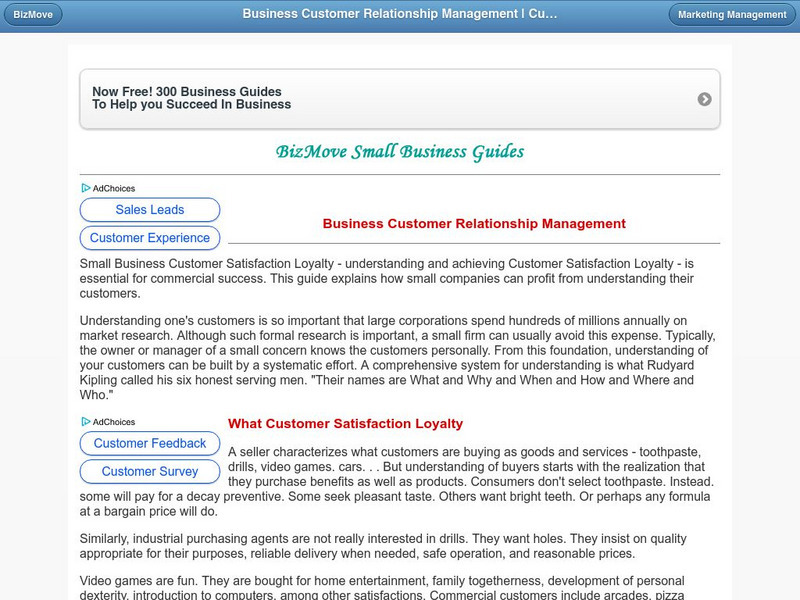The width and height of the screenshot is (800, 600).
Task: Click the AdChoices triangle icon above Sales Leads
Action: click(x=86, y=188)
